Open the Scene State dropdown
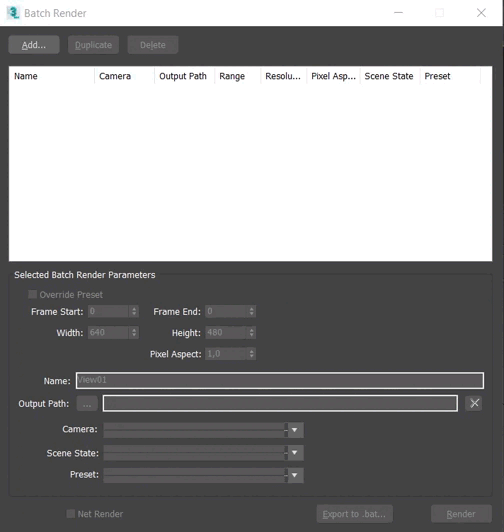The image size is (504, 532). pyautogui.click(x=294, y=453)
